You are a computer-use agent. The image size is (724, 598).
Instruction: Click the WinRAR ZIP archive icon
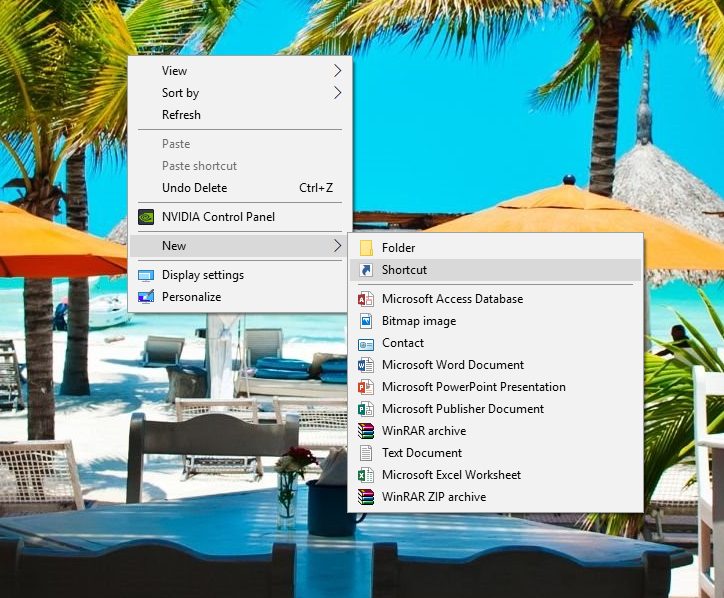click(x=366, y=497)
